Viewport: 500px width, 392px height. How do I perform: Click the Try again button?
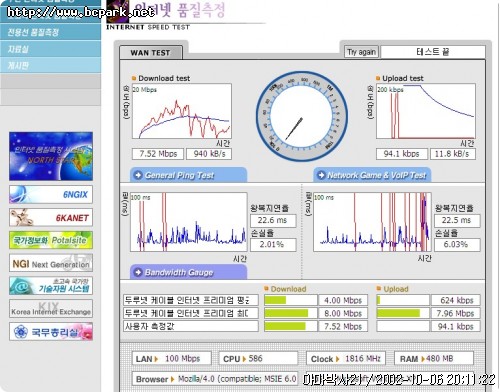pos(361,52)
